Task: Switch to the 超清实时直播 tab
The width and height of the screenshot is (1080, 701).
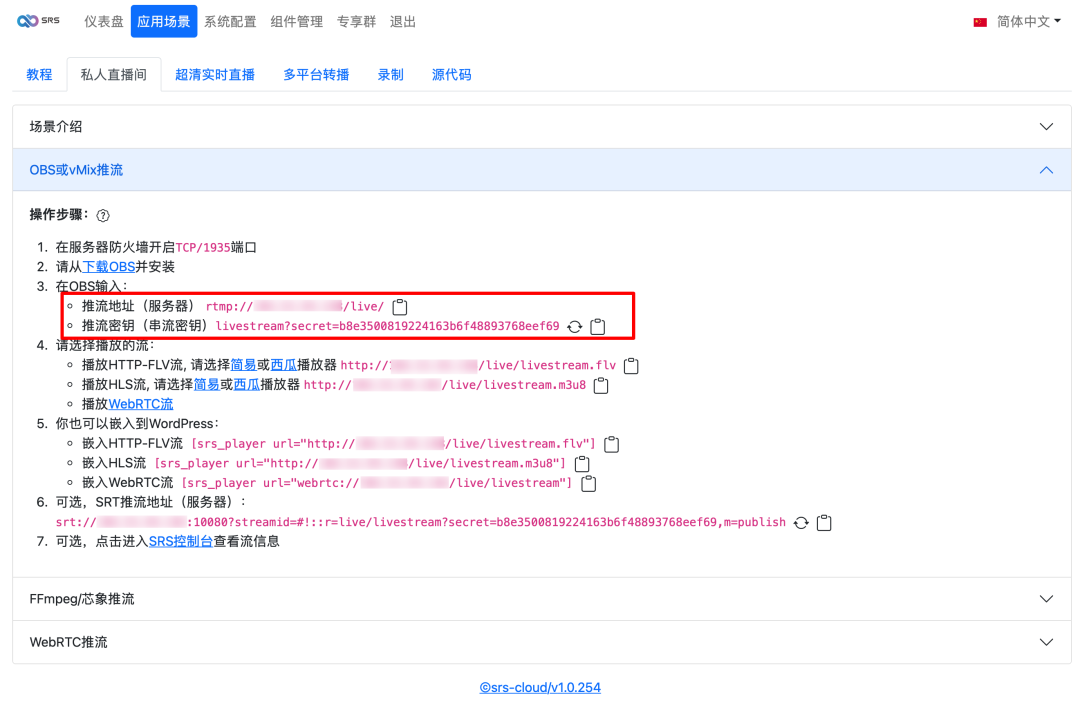Action: pos(215,74)
